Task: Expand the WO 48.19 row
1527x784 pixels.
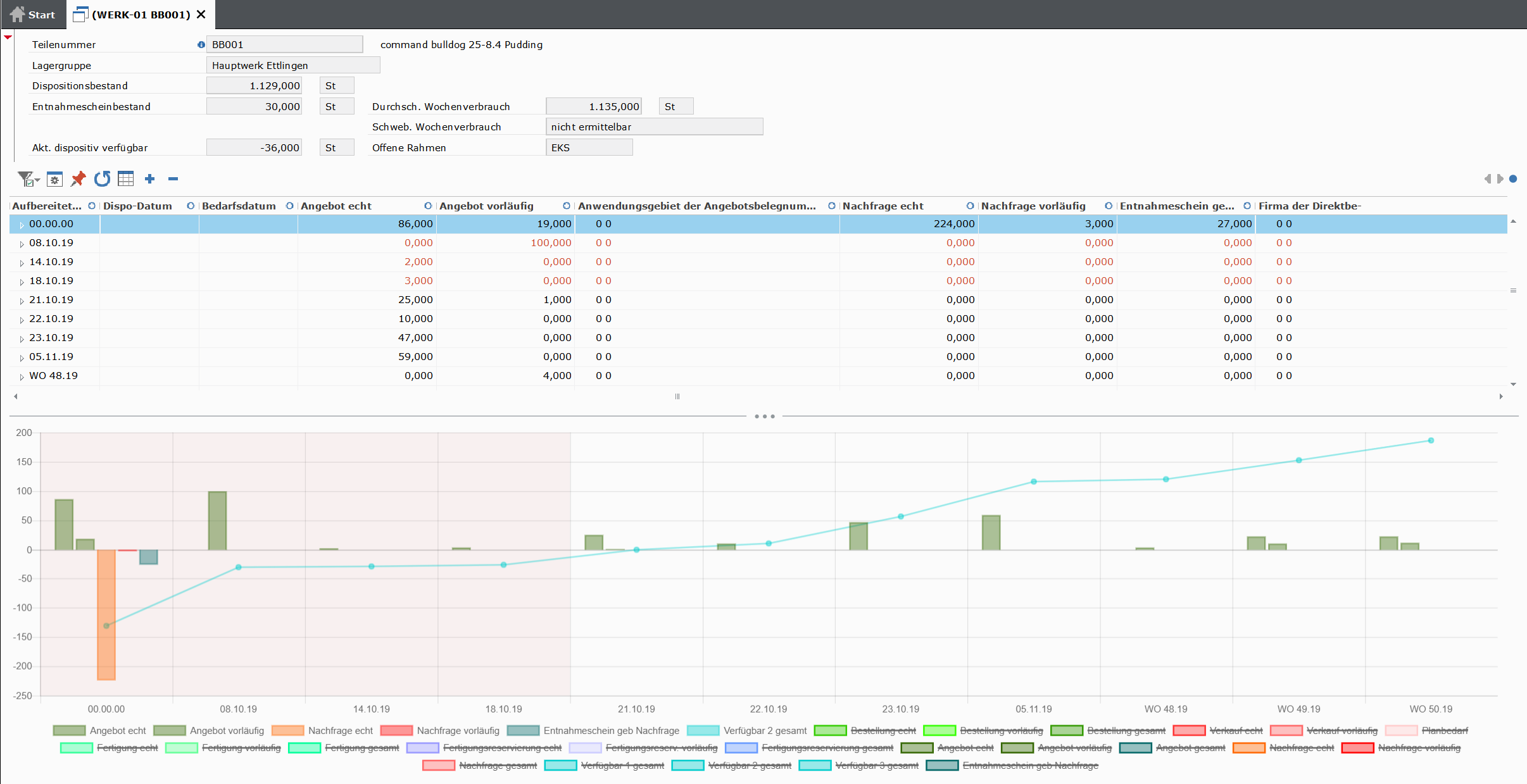Action: click(22, 376)
